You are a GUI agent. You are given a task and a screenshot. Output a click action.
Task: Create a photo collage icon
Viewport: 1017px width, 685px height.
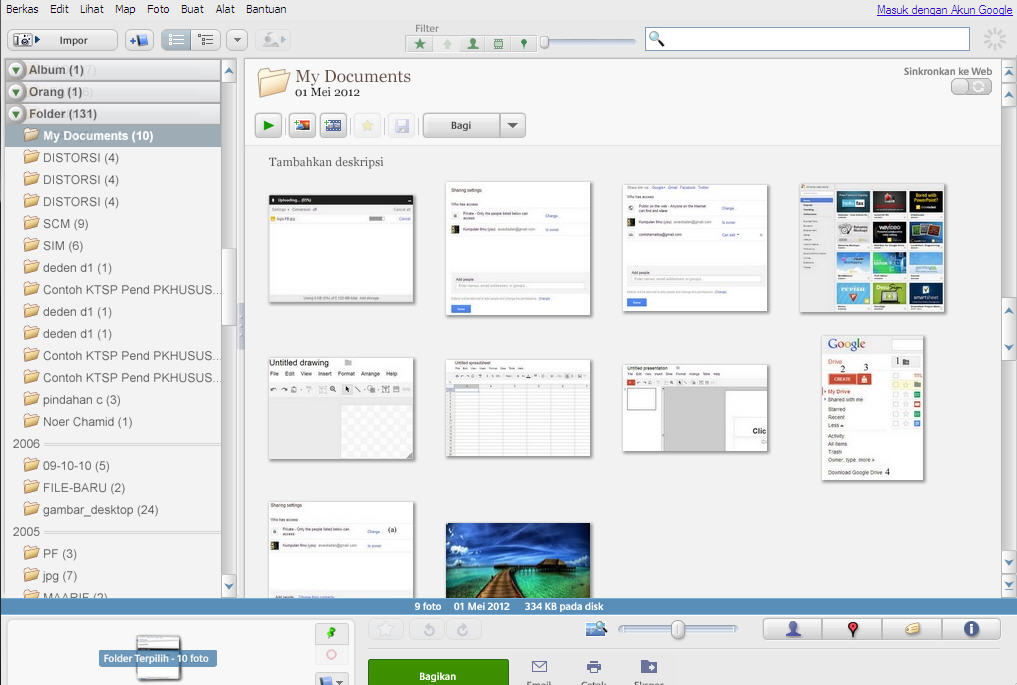(x=302, y=126)
